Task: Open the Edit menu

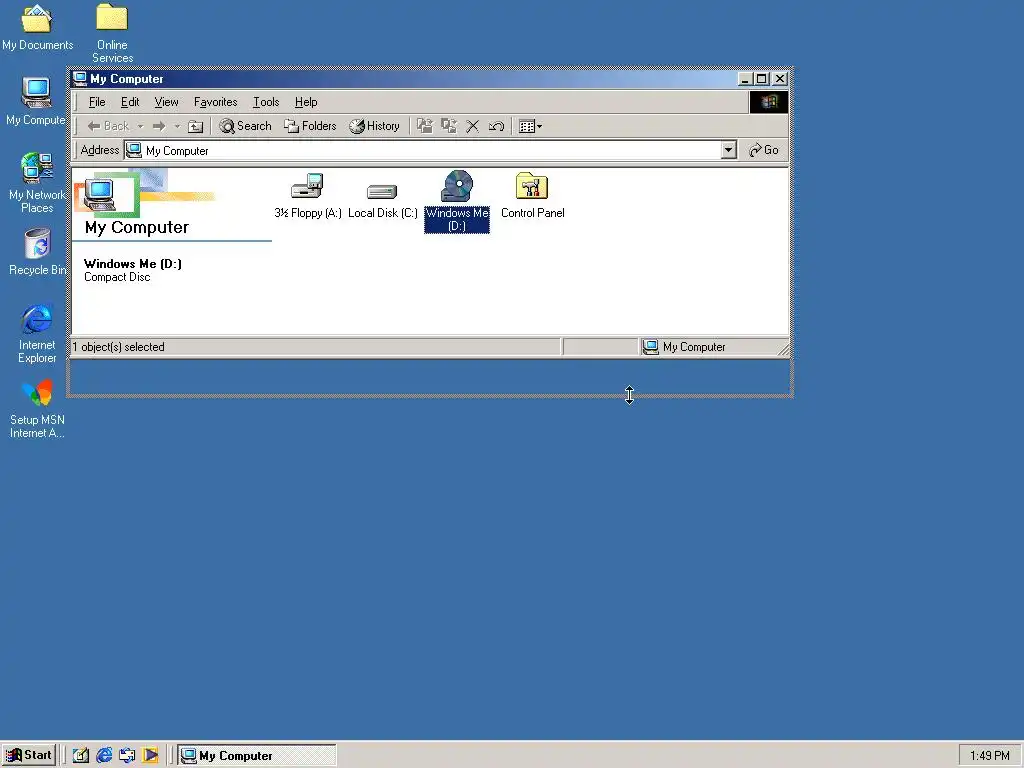Action: pyautogui.click(x=130, y=102)
